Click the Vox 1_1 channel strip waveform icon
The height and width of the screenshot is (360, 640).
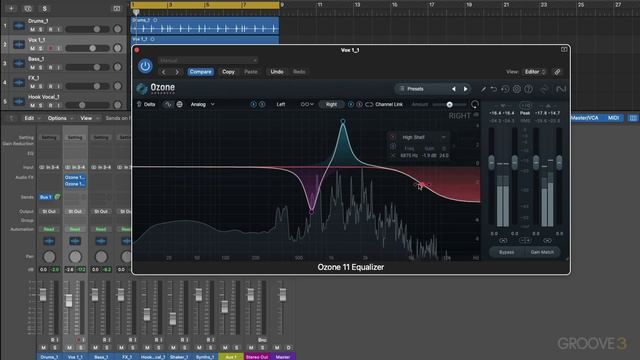point(75,241)
